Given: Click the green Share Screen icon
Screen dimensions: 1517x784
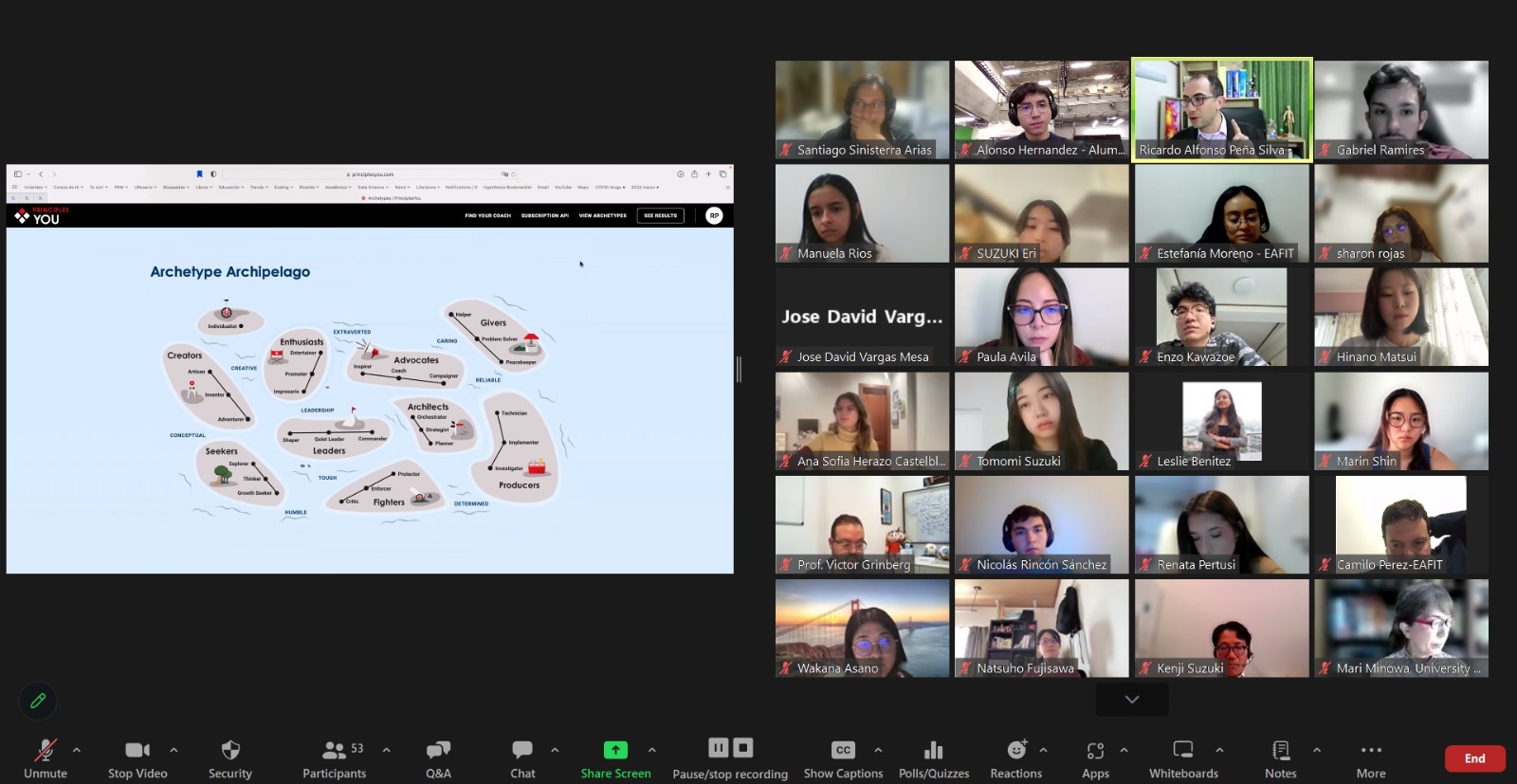Looking at the screenshot, I should 615,750.
